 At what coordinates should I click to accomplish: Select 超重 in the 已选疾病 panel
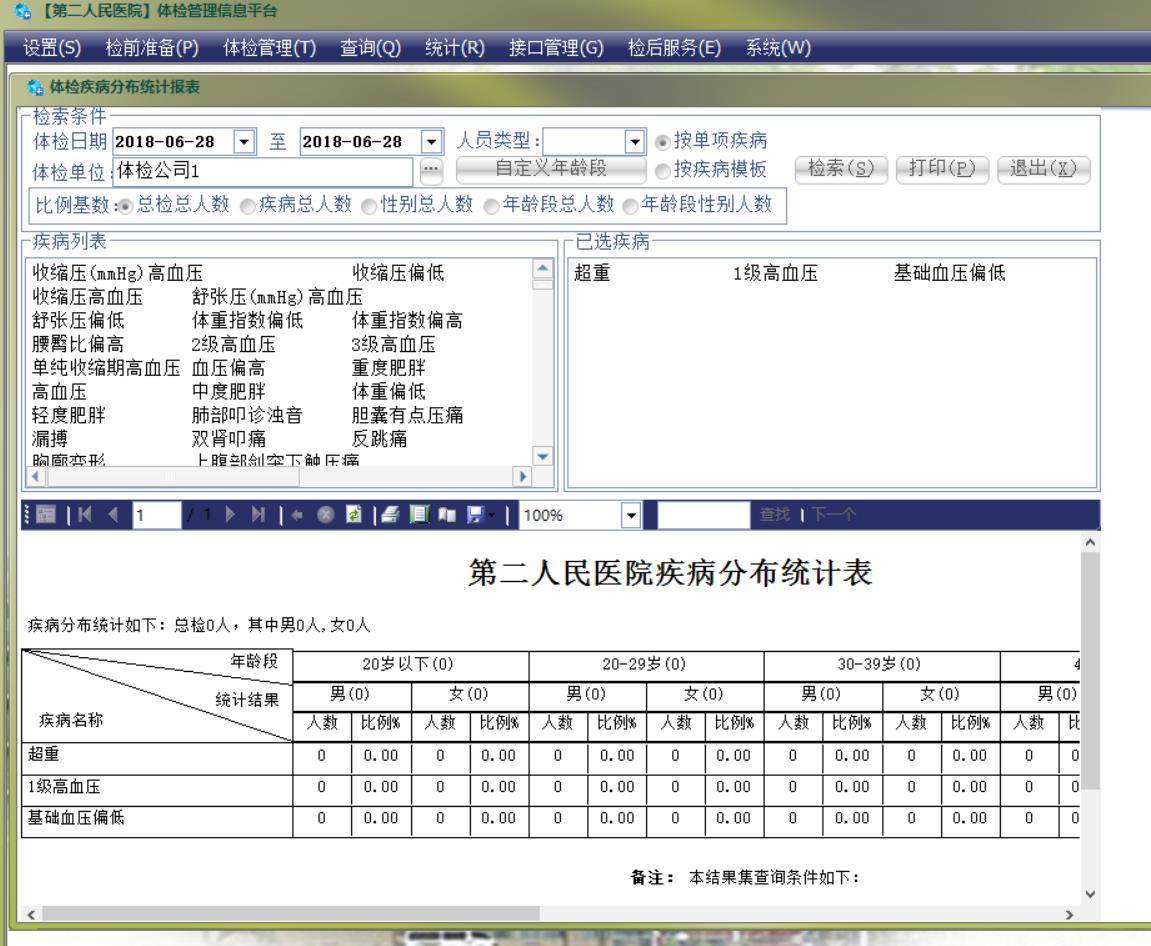click(595, 273)
